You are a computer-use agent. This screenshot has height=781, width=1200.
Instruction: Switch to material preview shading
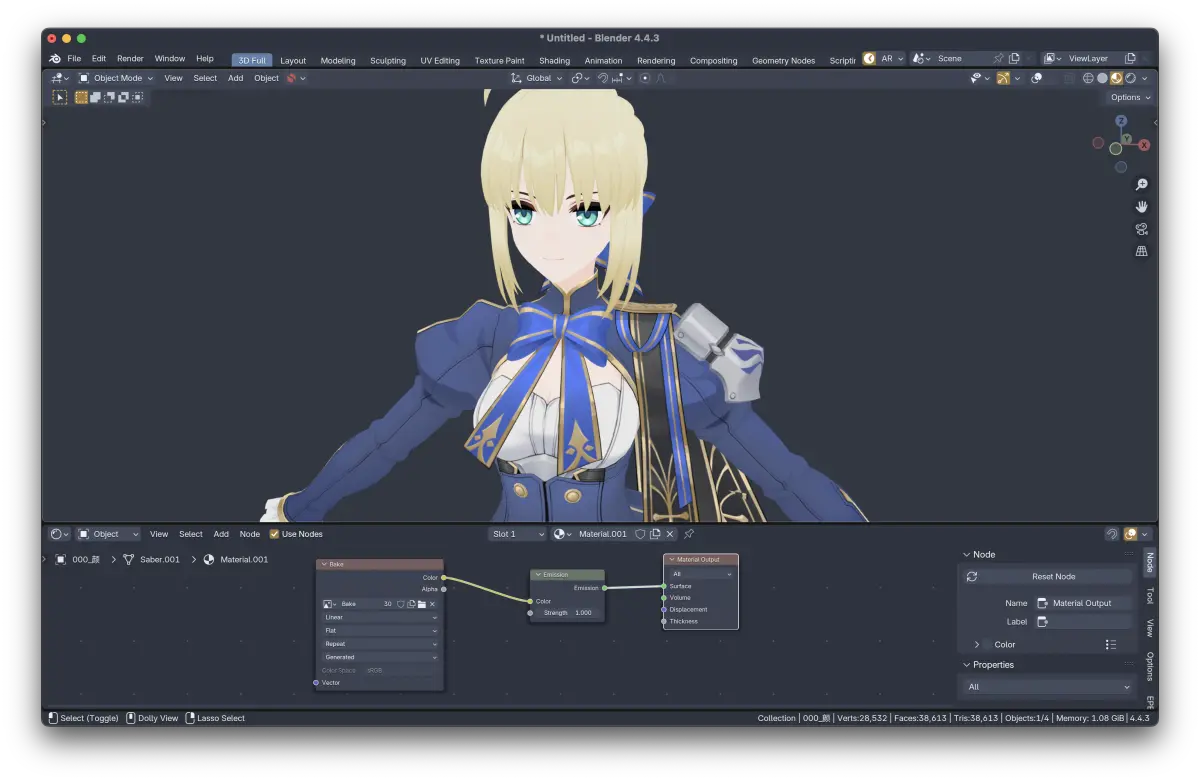(1117, 78)
